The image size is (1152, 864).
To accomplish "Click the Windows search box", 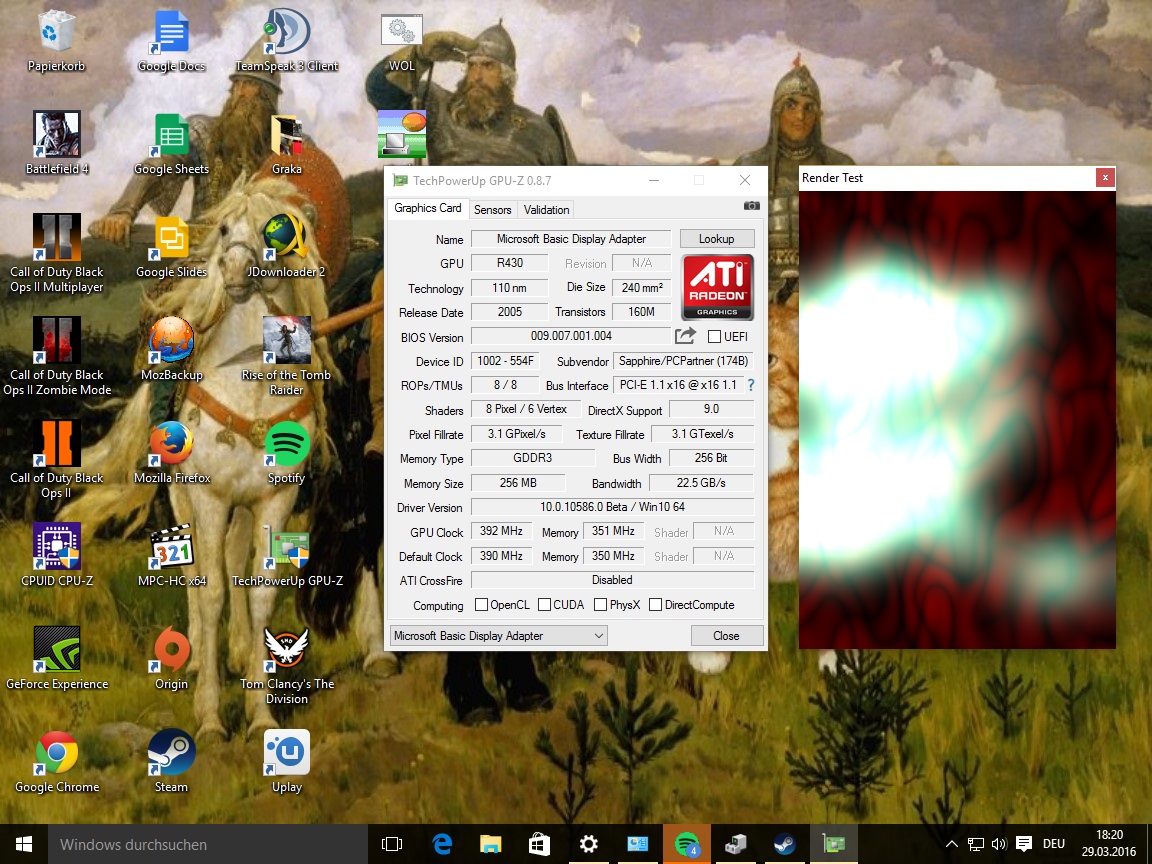I will [x=208, y=844].
